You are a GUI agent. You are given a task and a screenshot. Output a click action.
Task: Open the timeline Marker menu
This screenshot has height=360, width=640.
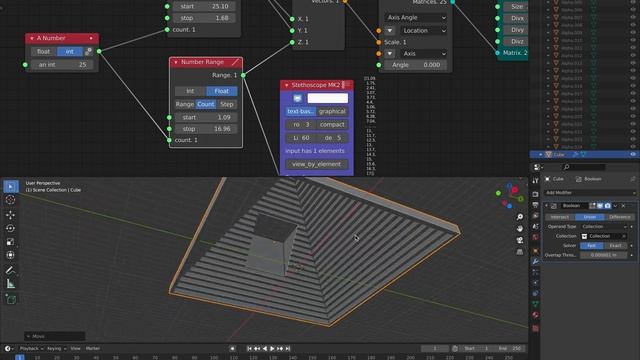pos(93,349)
